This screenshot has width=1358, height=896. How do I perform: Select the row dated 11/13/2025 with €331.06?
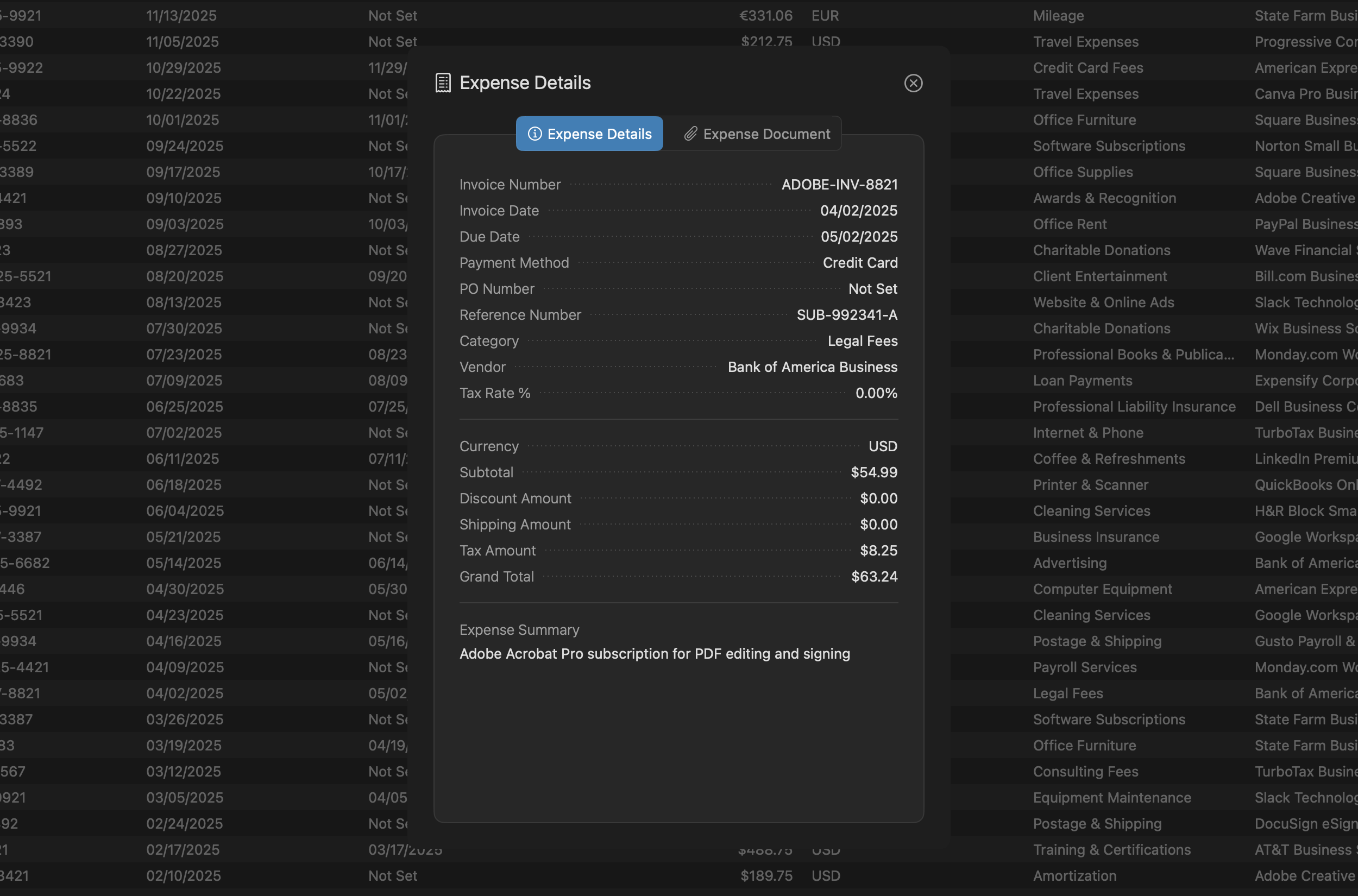pos(181,15)
